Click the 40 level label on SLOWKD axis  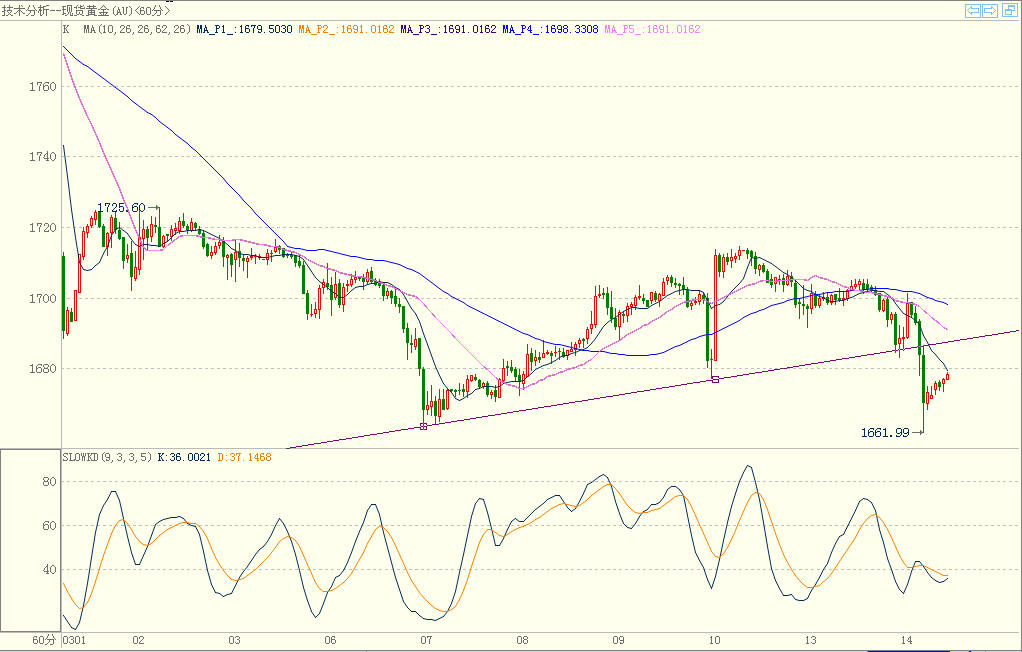[x=50, y=570]
